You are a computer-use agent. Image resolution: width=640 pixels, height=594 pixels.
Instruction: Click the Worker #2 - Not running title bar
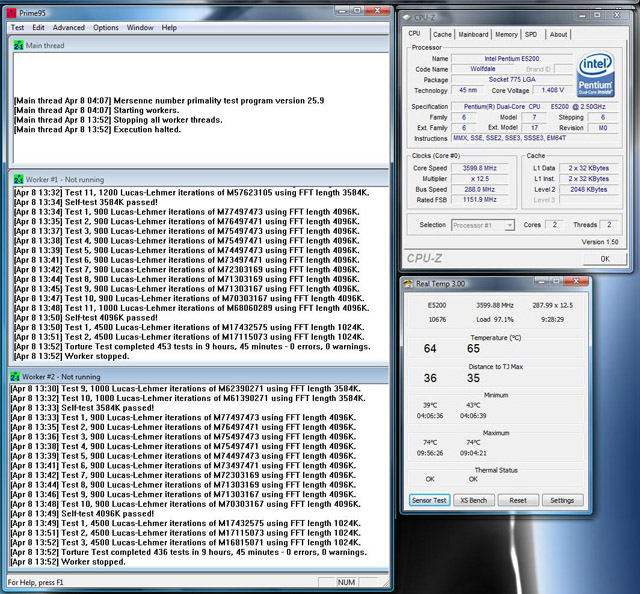coord(199,376)
